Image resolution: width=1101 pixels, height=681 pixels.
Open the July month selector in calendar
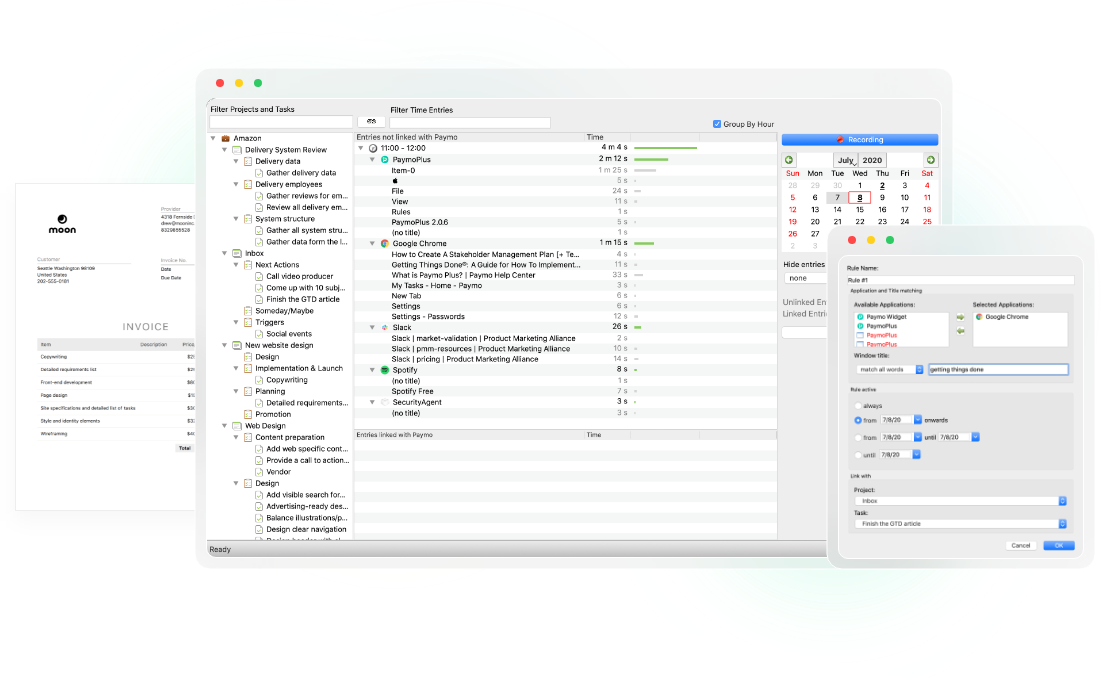pos(845,160)
